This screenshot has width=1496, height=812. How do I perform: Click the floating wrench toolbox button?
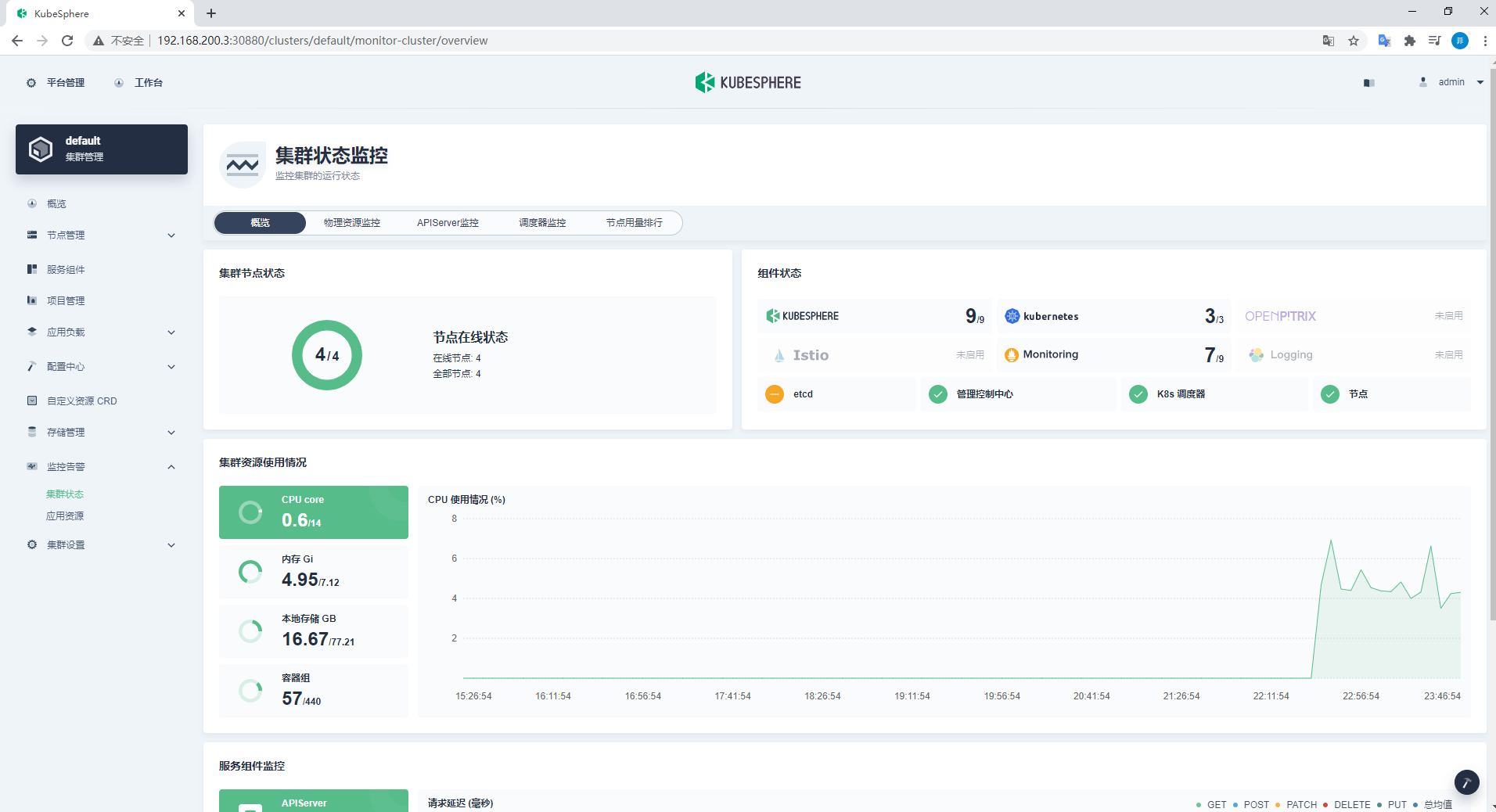1467,782
